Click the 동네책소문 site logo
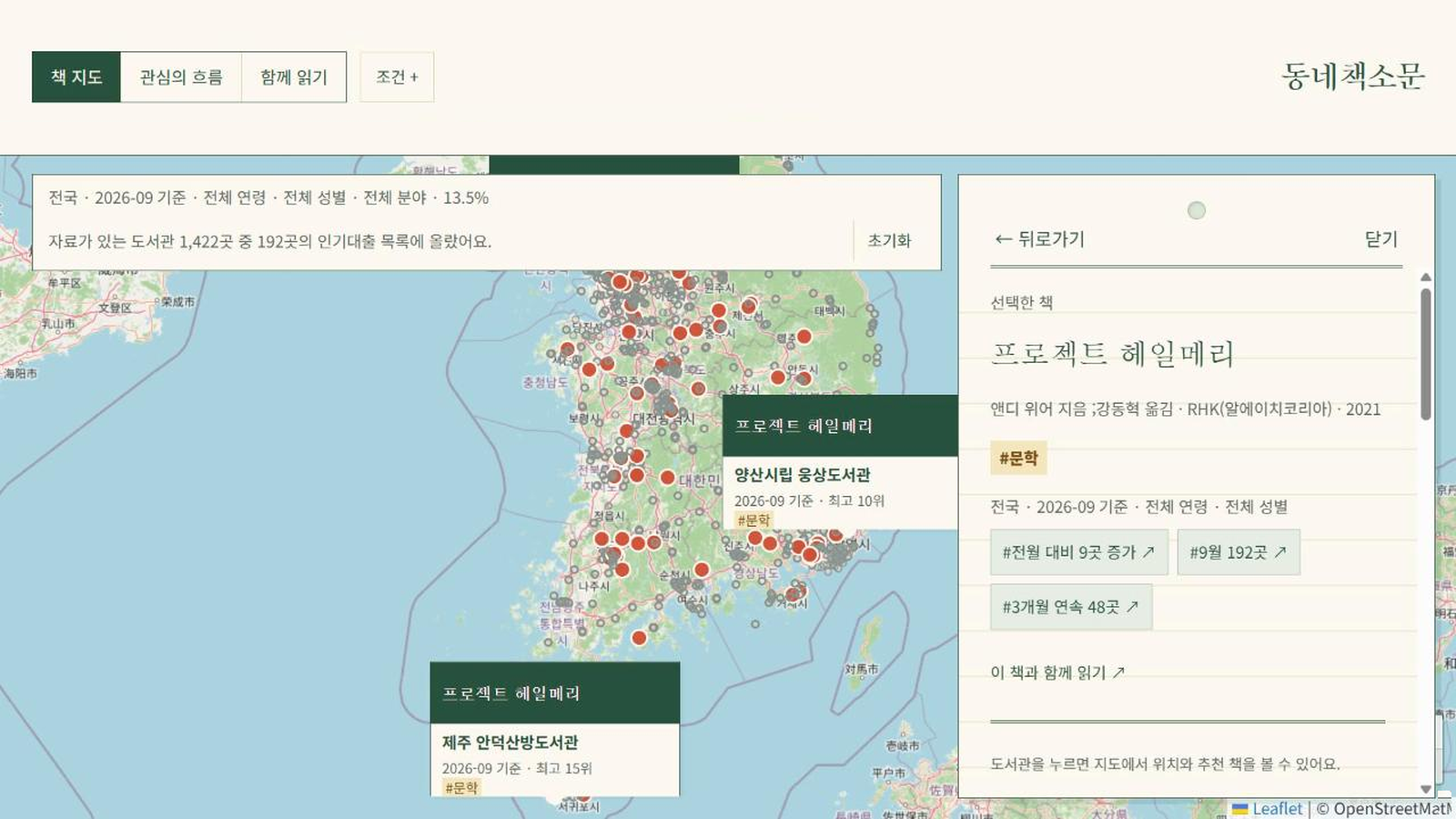 point(1353,76)
